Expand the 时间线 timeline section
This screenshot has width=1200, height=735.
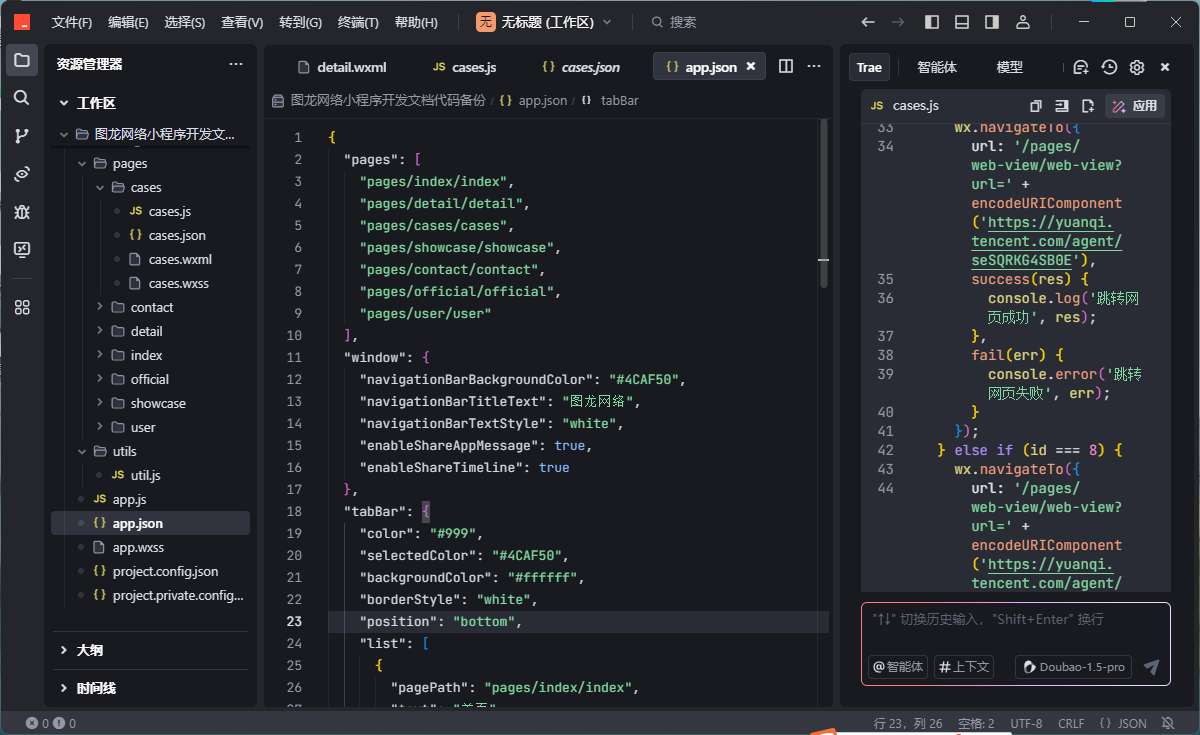coord(64,688)
